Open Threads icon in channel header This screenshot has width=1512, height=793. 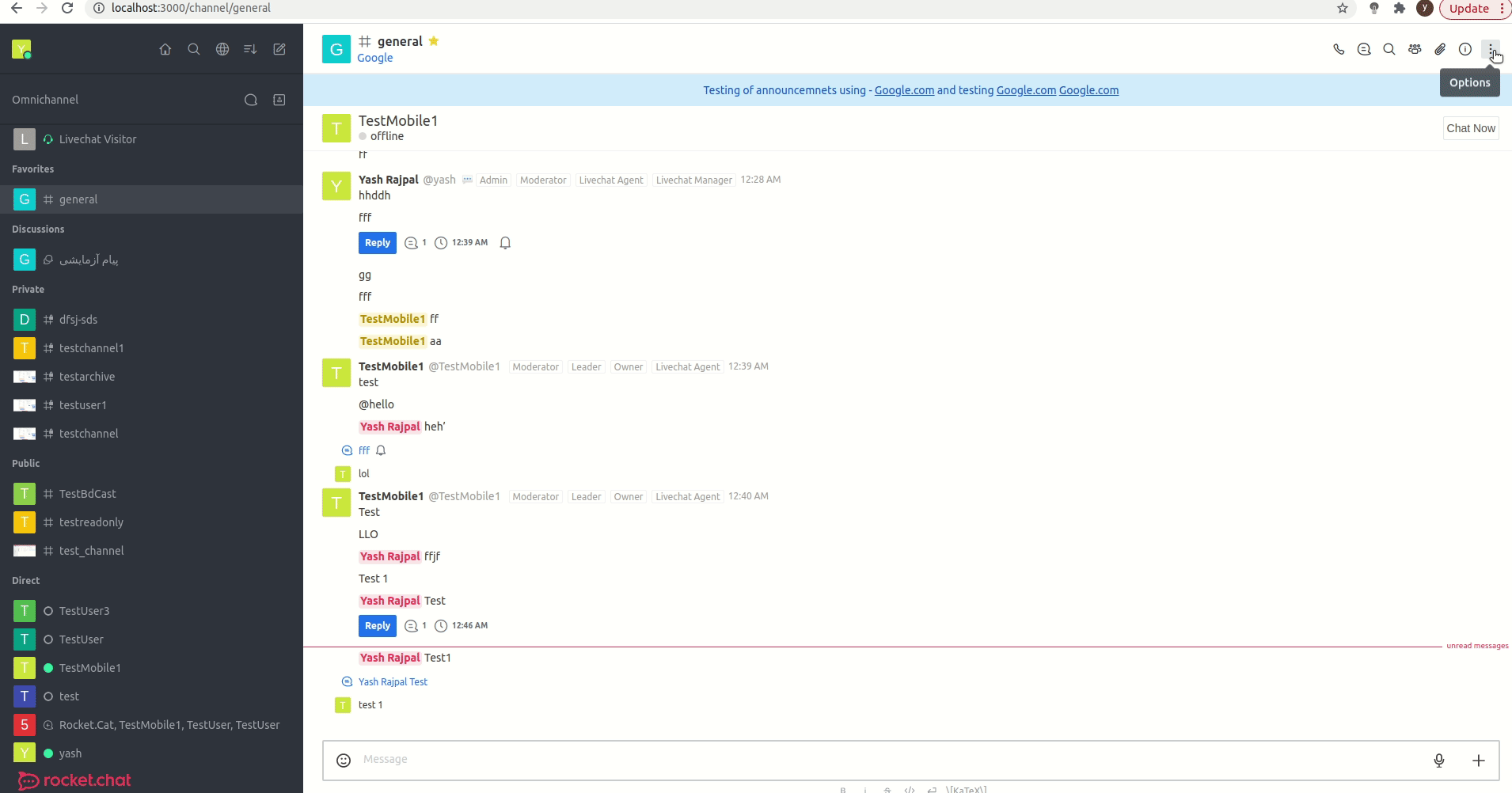coord(1364,49)
